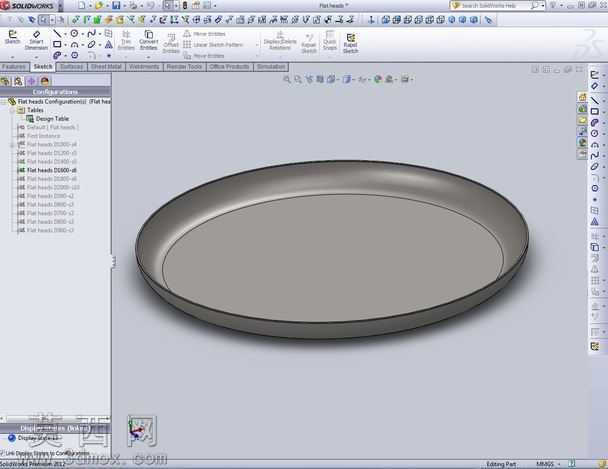Switch to the Surfaces tab

pos(72,67)
